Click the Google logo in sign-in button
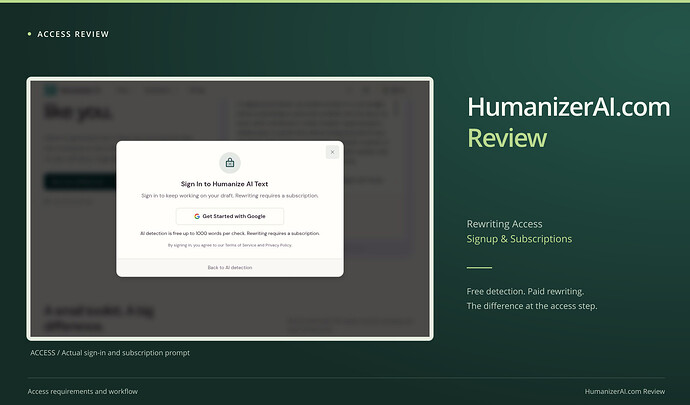This screenshot has width=690, height=405. [x=197, y=216]
